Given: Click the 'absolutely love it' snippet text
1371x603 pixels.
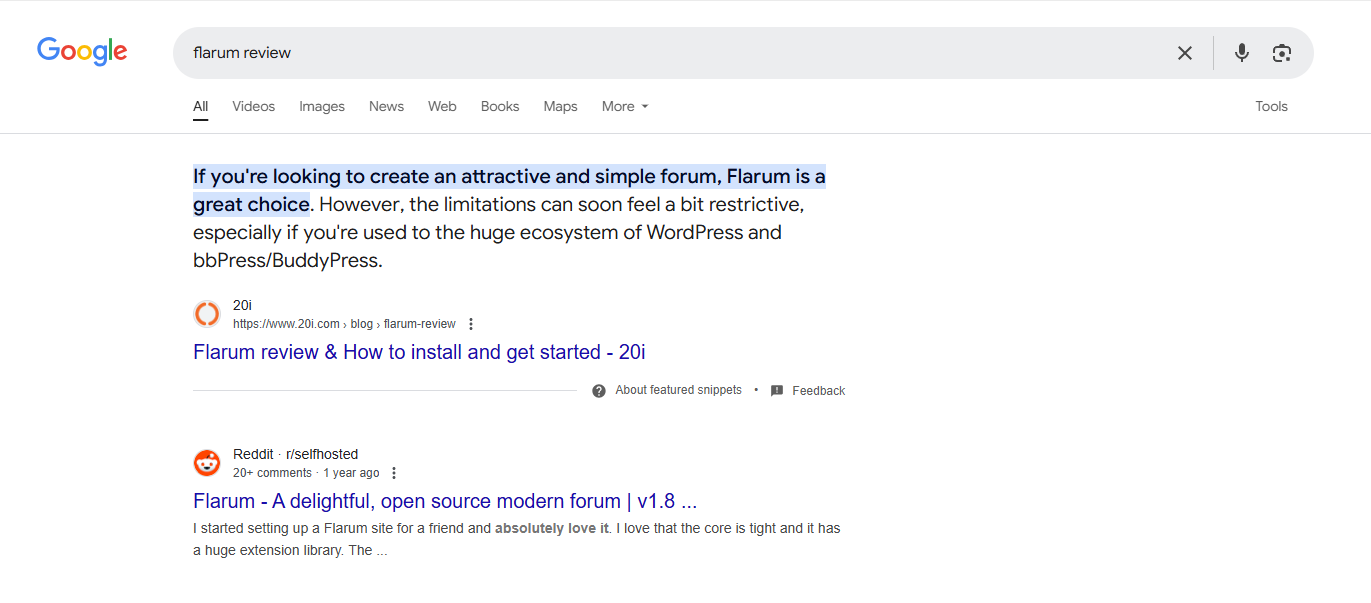Looking at the screenshot, I should (552, 528).
